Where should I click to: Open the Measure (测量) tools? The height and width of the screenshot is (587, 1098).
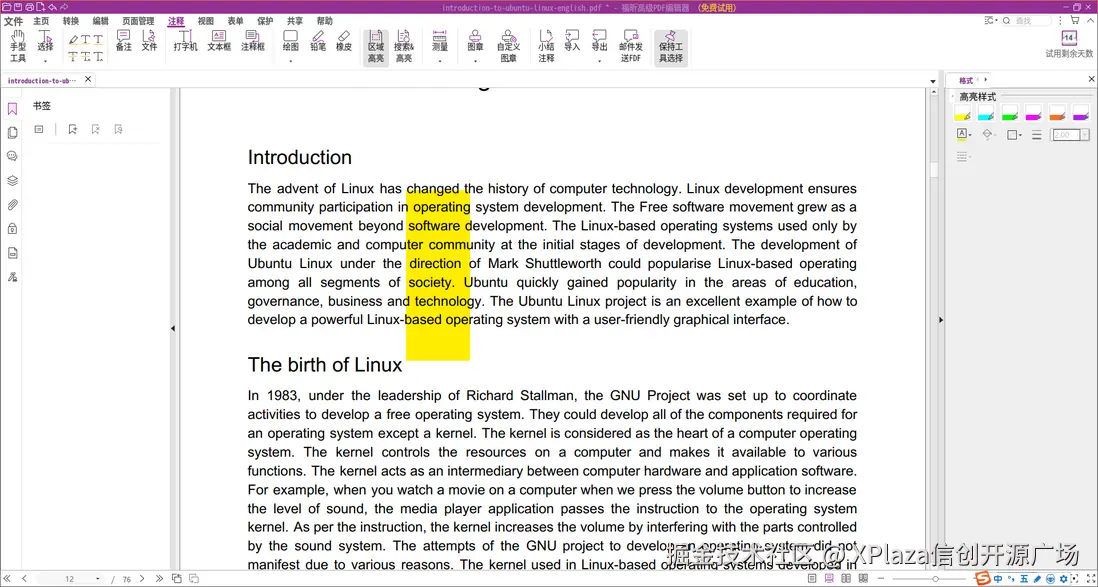point(440,41)
